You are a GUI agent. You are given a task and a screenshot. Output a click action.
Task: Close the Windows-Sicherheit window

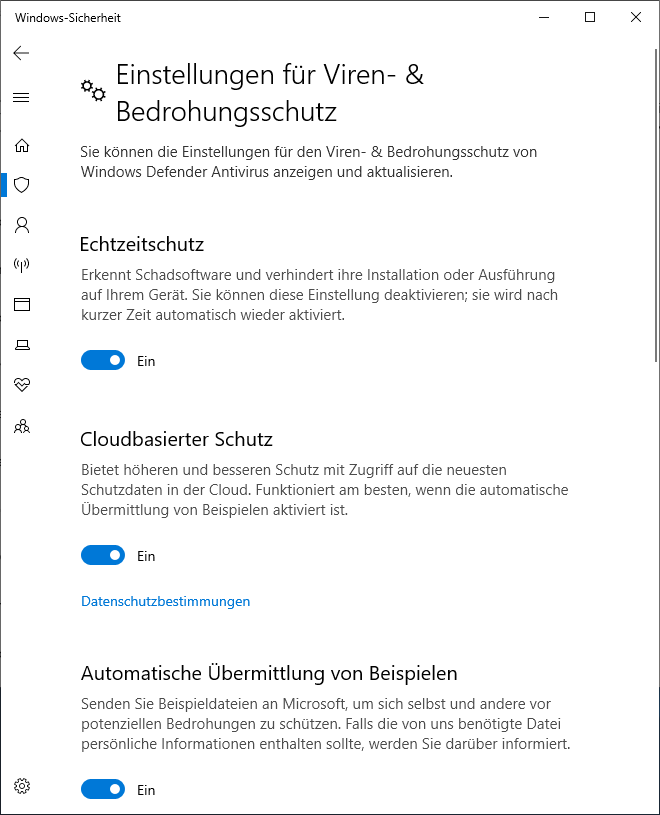(636, 17)
